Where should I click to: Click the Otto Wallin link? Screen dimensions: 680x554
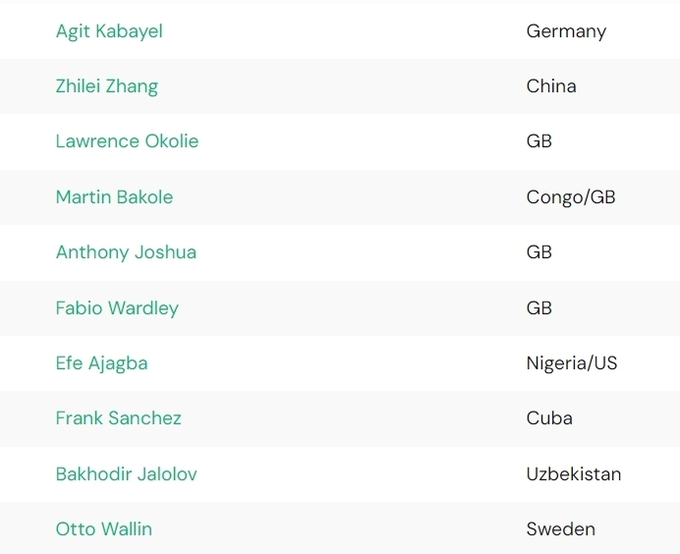click(104, 529)
